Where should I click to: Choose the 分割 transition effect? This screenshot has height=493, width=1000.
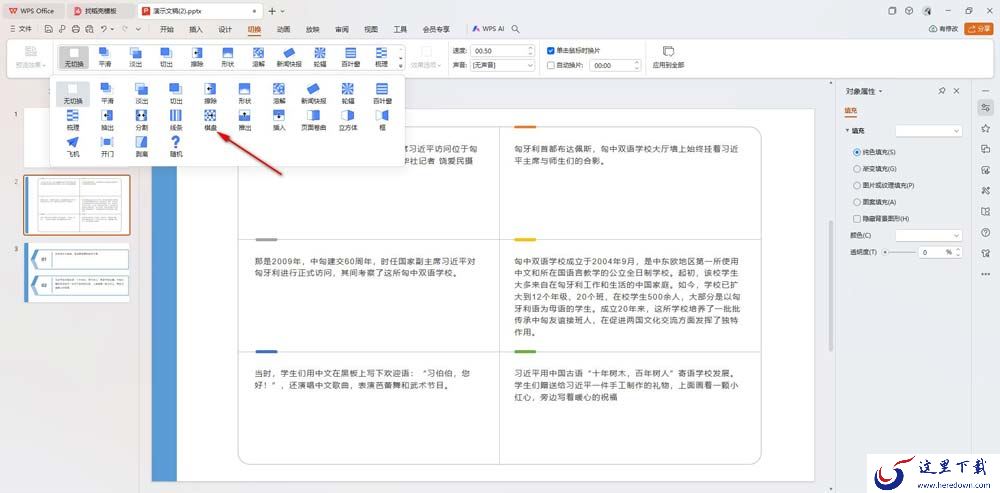142,119
